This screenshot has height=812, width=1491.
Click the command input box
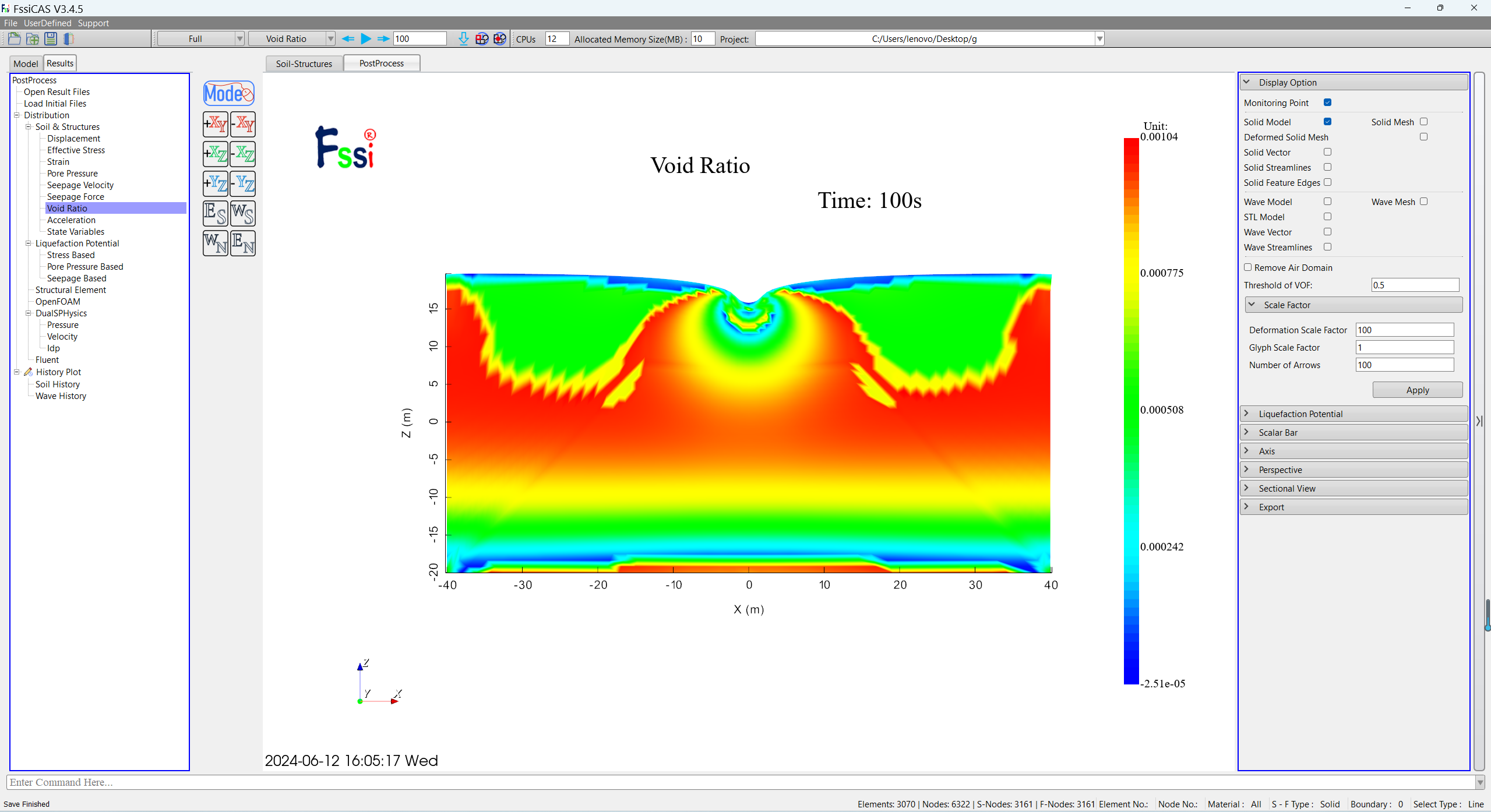pyautogui.click(x=741, y=782)
